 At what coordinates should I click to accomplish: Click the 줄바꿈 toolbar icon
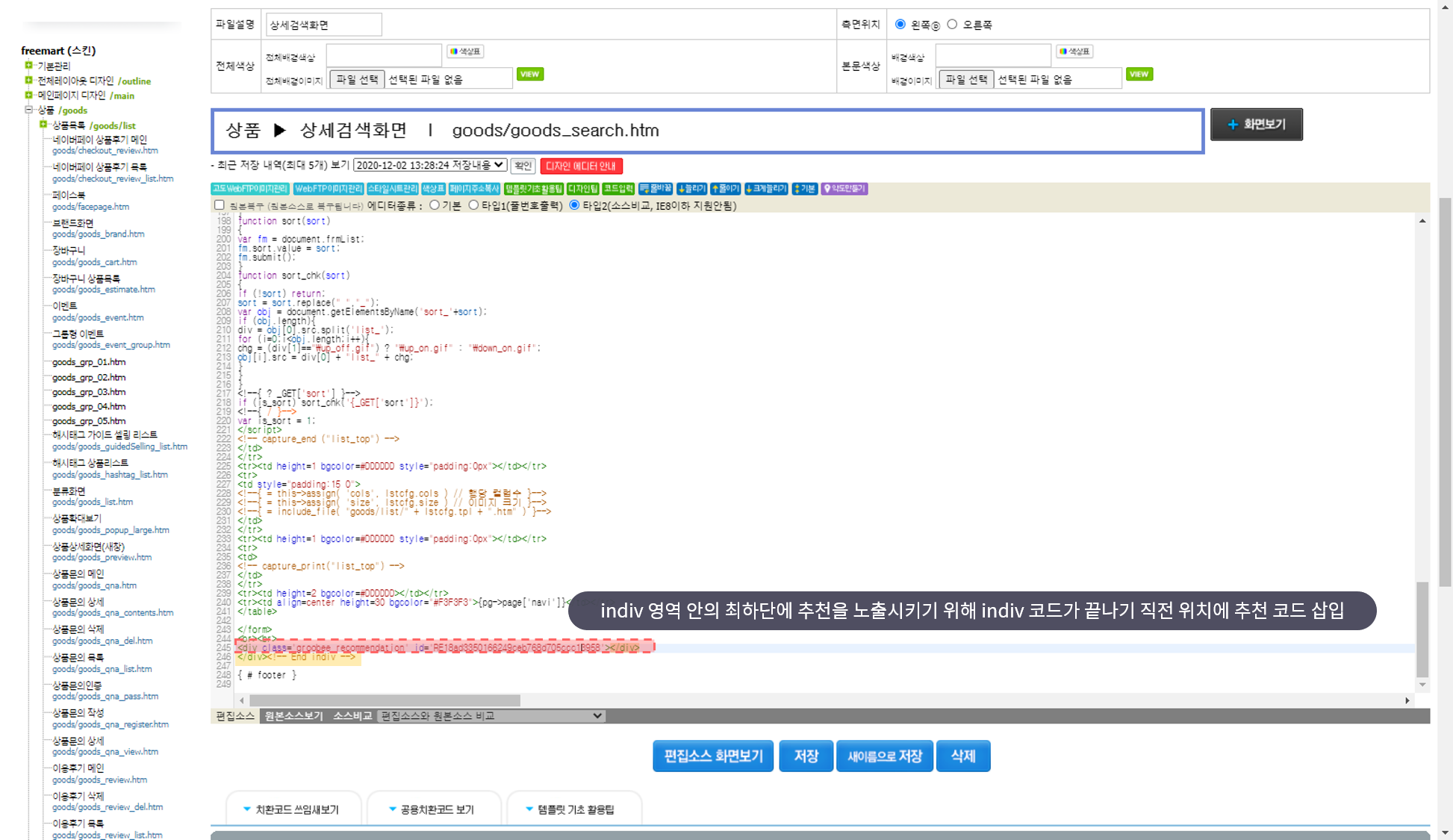[x=656, y=189]
